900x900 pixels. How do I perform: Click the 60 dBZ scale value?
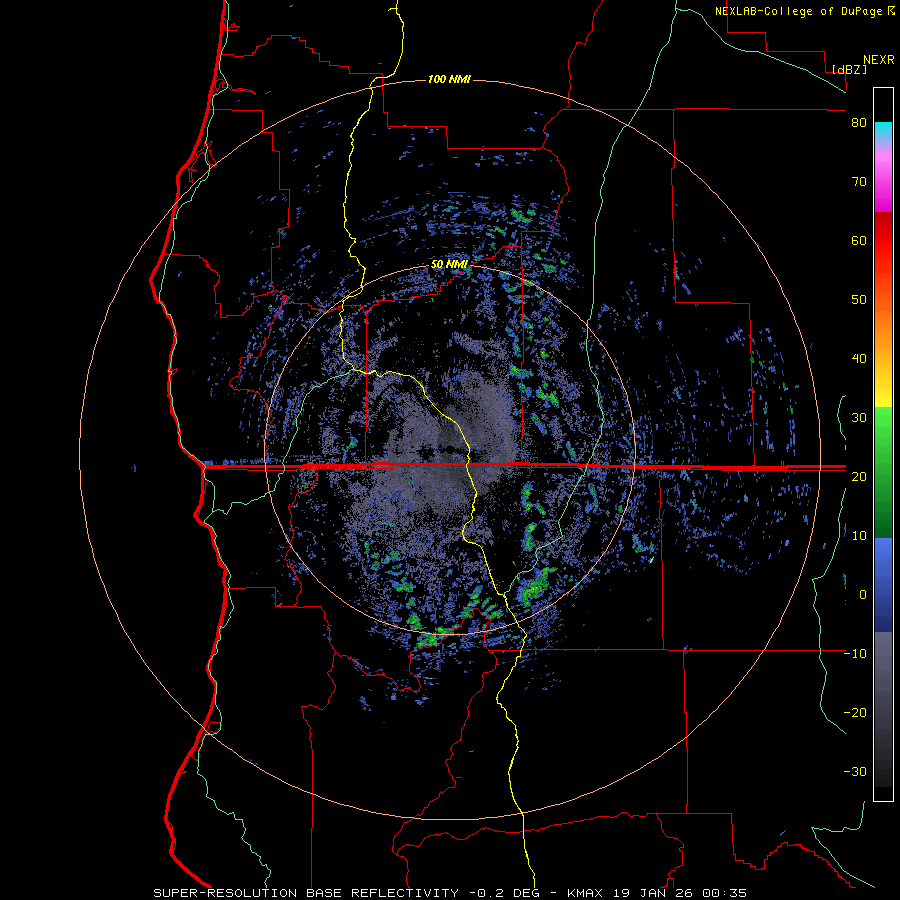[859, 240]
